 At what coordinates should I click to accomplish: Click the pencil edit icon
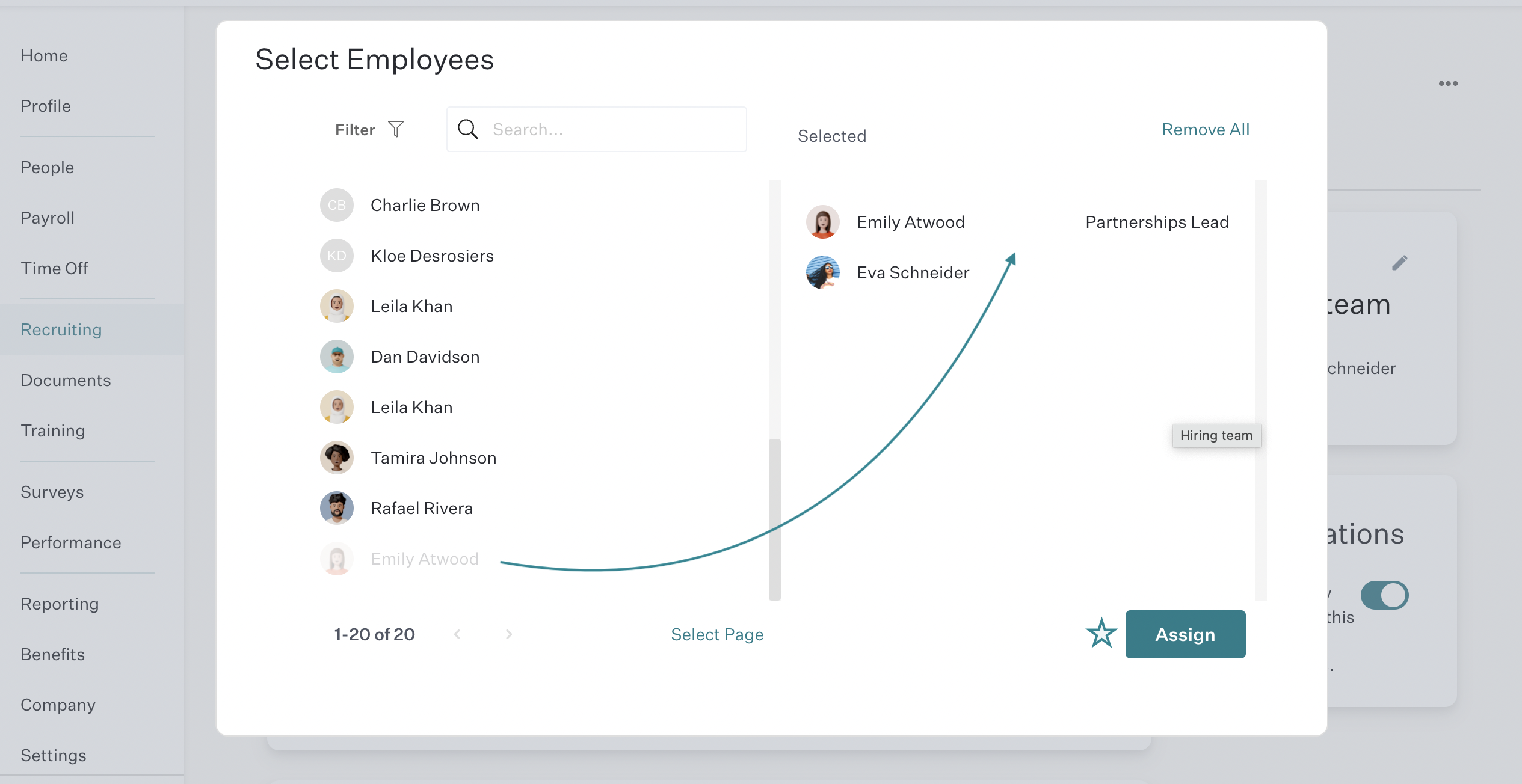(x=1399, y=263)
